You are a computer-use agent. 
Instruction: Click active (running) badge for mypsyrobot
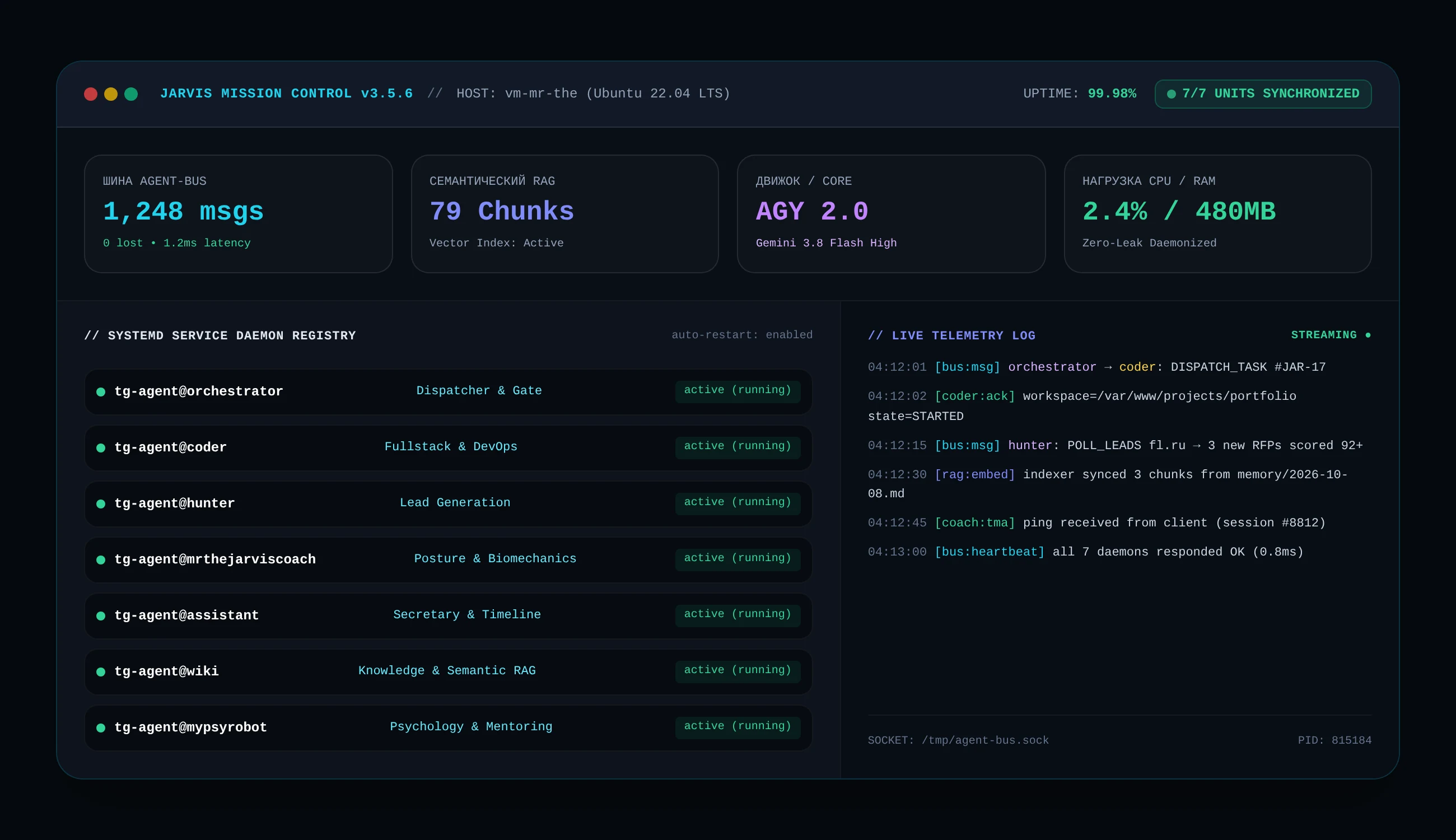[738, 727]
